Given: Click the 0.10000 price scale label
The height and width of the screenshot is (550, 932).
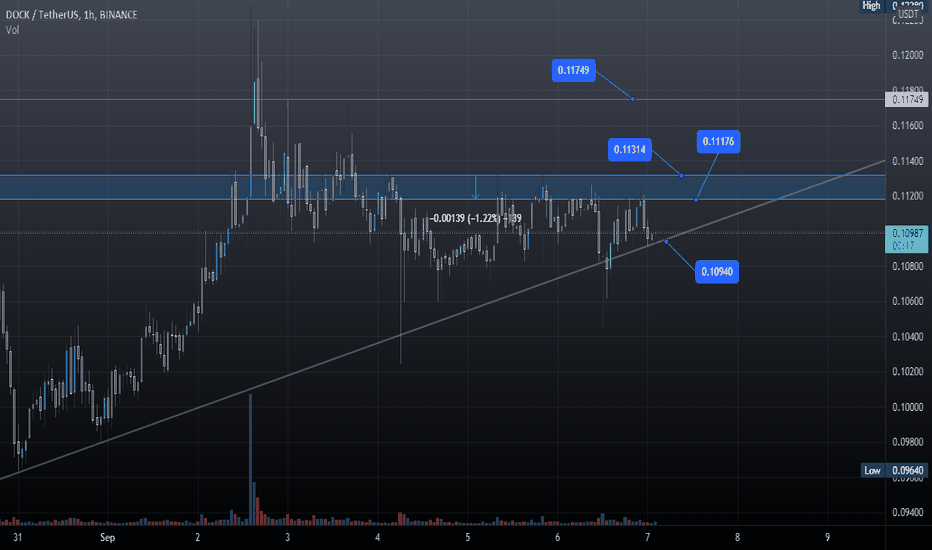Looking at the screenshot, I should point(908,407).
